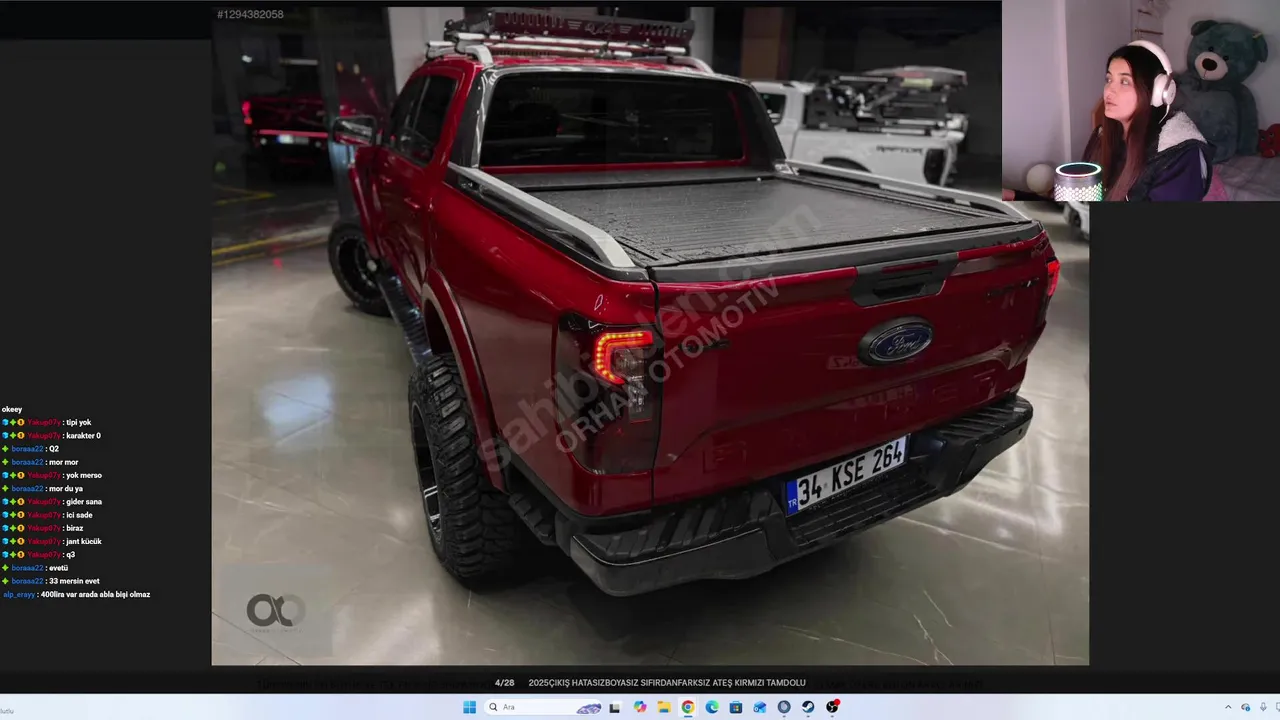The height and width of the screenshot is (720, 1280).
Task: Click chat message 'Q2' from boraaa22
Action: 54,449
